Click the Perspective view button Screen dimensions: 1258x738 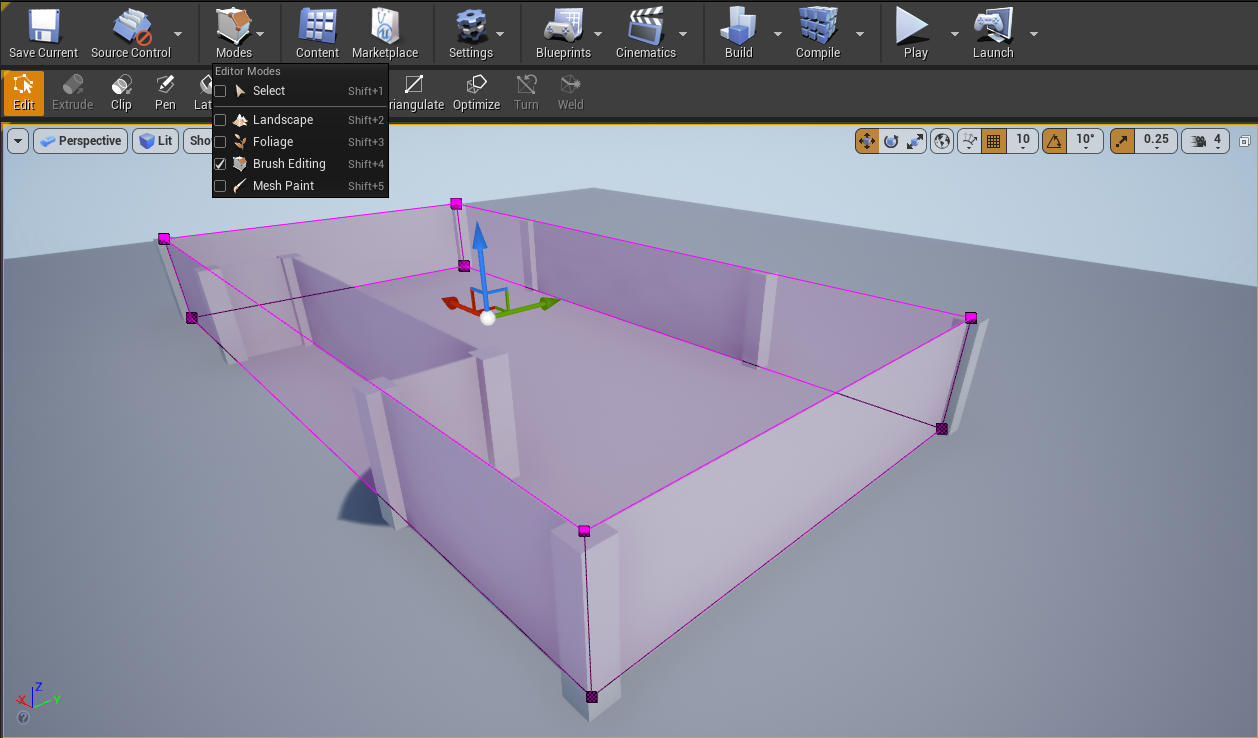tap(80, 141)
